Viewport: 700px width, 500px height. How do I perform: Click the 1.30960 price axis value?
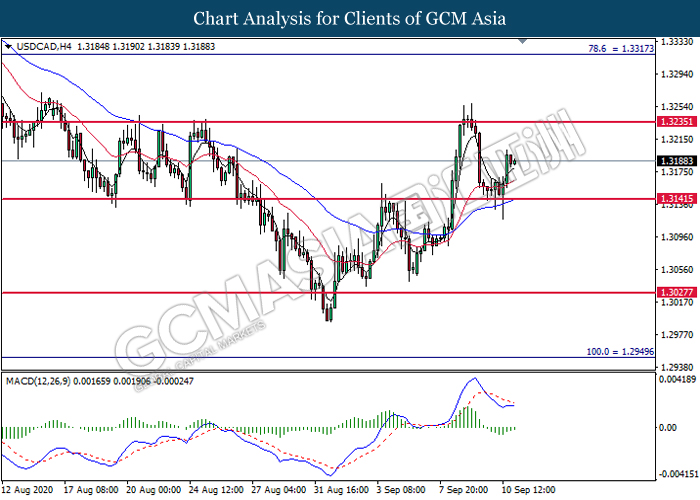pos(677,237)
